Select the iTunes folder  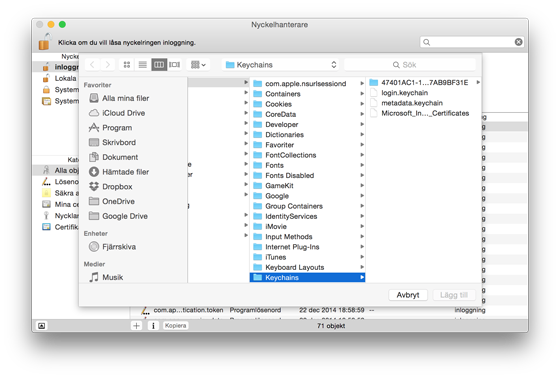tap(308, 257)
